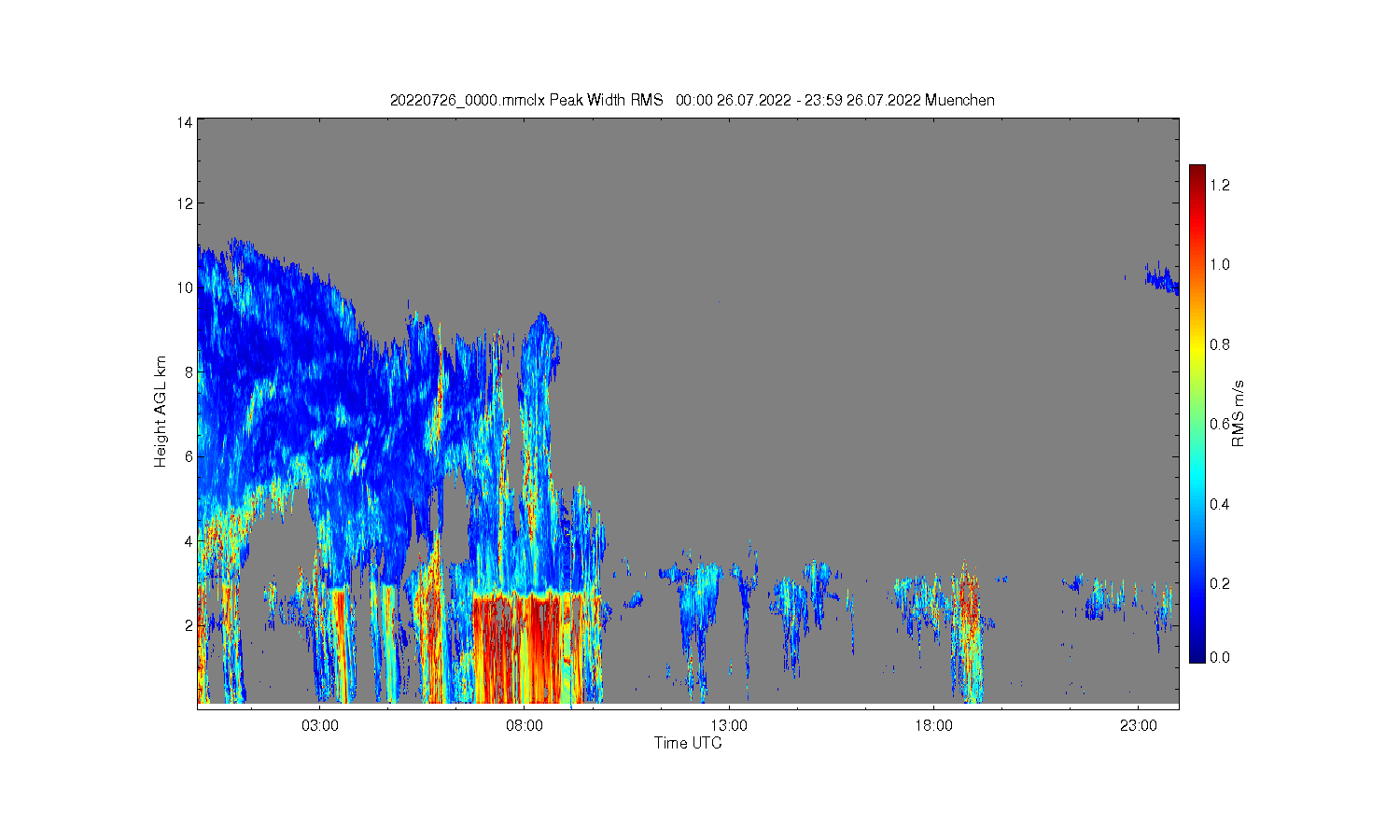Click the height tick label 10
The image size is (1400, 840).
[x=185, y=287]
